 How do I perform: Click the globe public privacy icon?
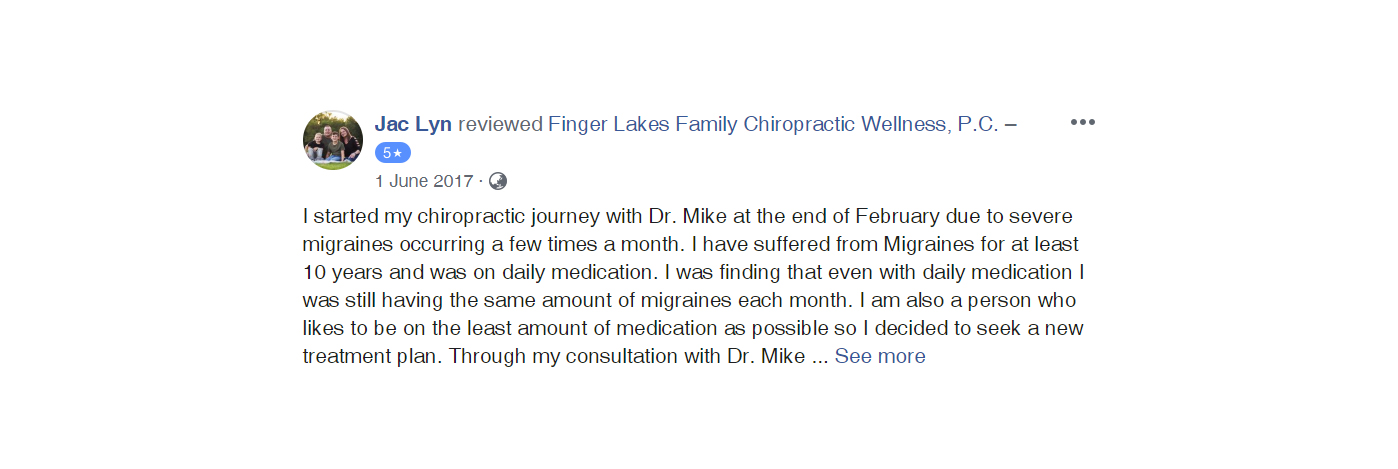(x=497, y=181)
